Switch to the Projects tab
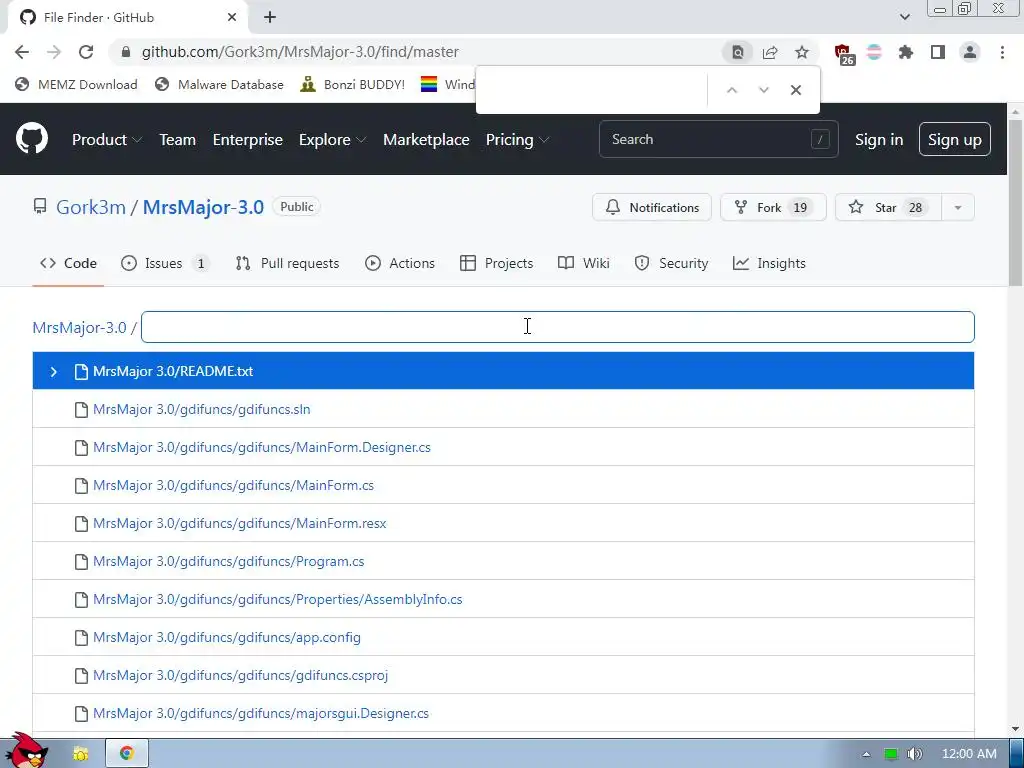Image resolution: width=1024 pixels, height=768 pixels. 497,263
